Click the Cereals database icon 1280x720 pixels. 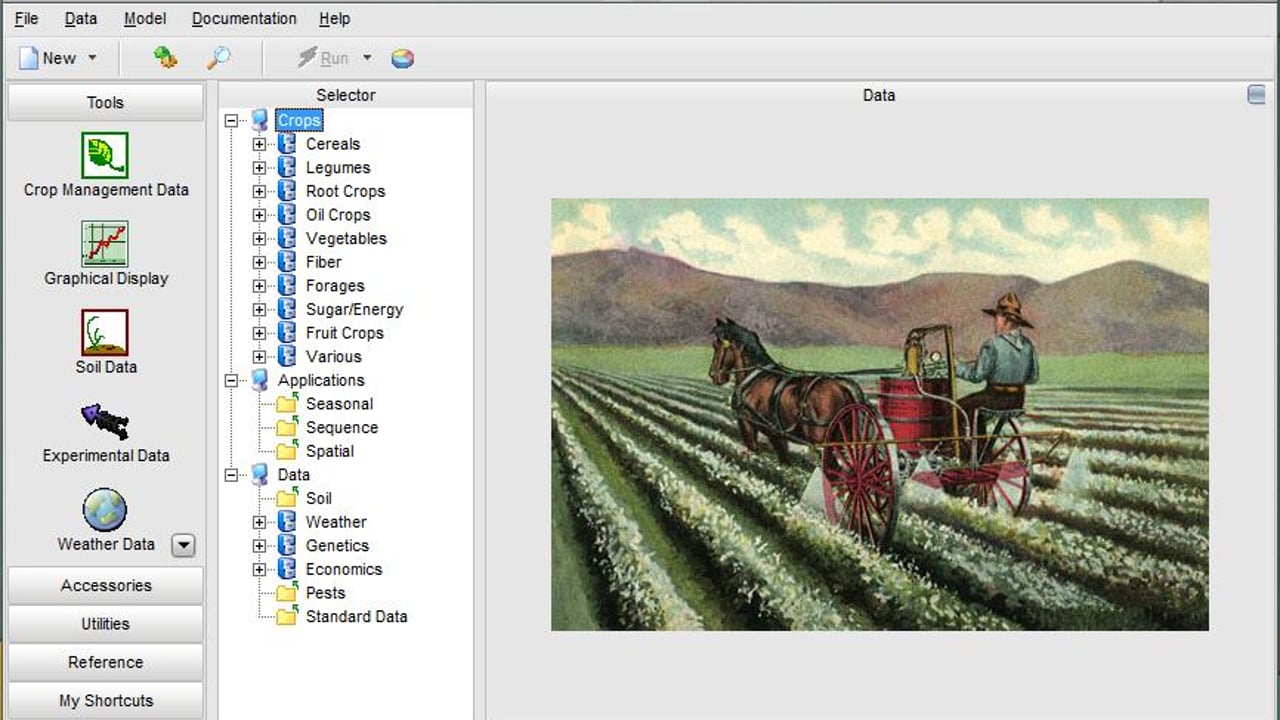287,144
